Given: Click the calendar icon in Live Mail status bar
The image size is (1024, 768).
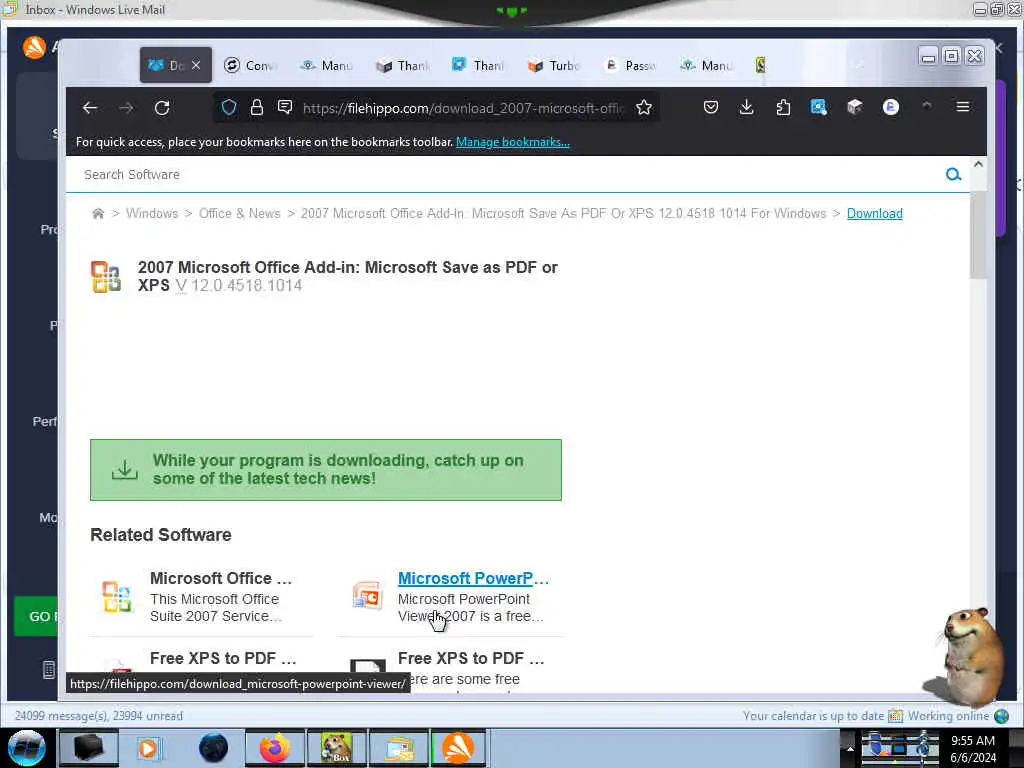Looking at the screenshot, I should (895, 716).
